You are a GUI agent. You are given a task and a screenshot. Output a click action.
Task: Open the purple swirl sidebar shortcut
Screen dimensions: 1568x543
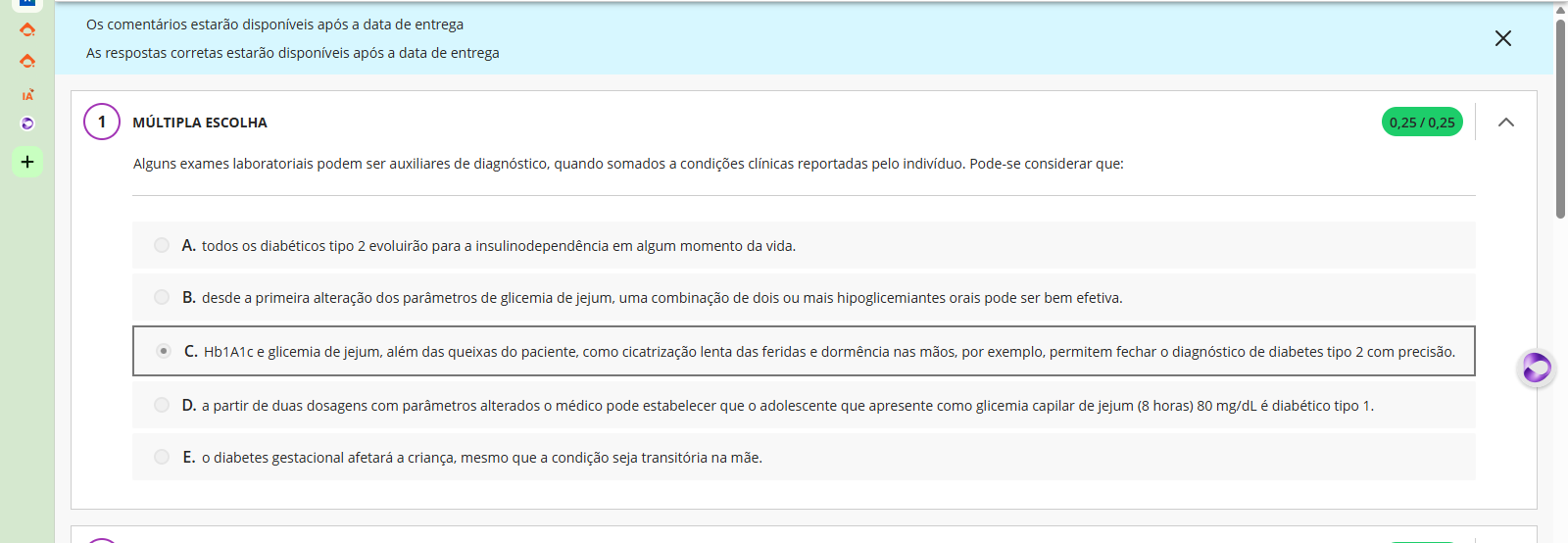coord(27,123)
